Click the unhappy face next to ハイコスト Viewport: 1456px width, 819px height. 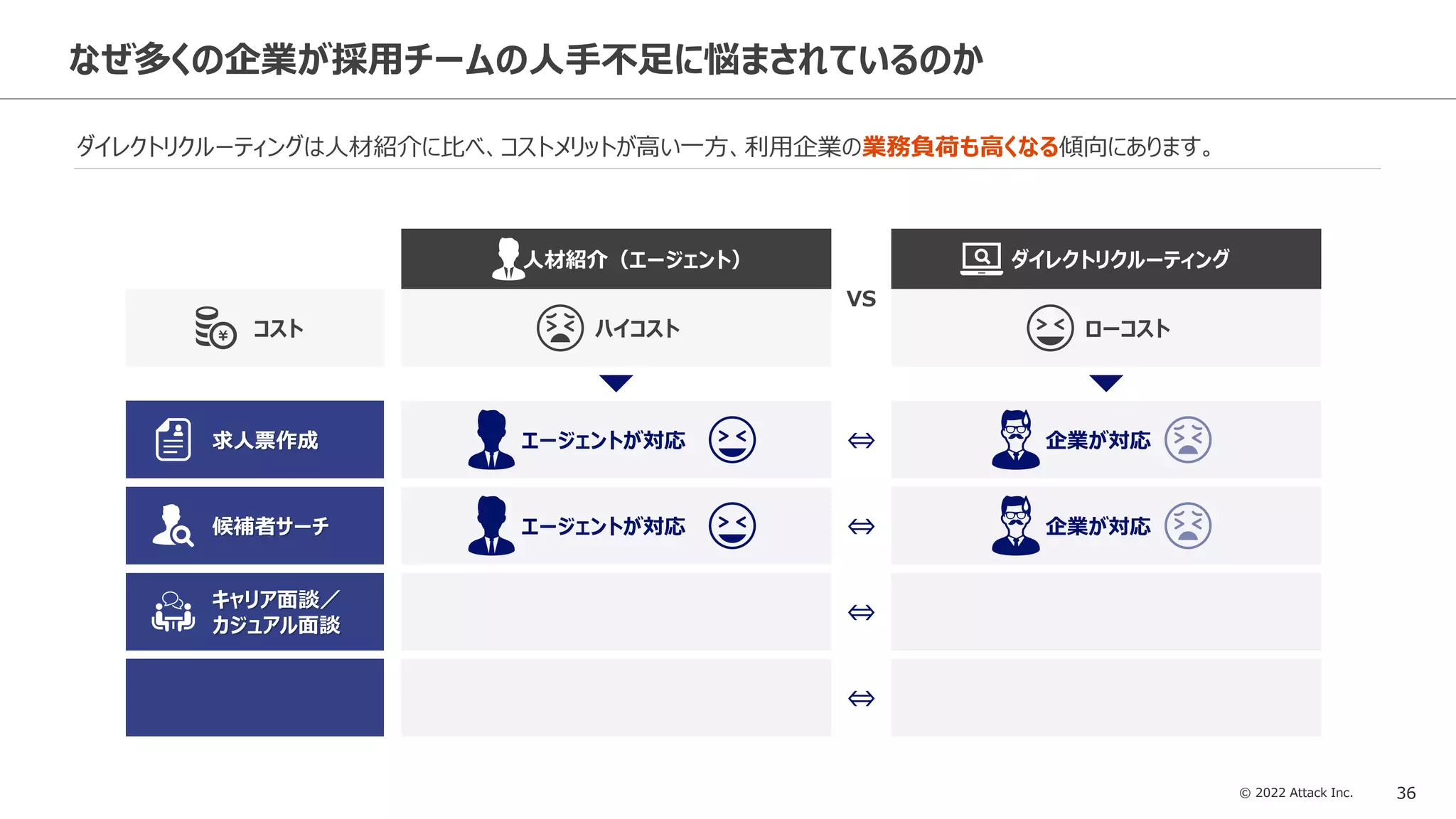point(560,328)
